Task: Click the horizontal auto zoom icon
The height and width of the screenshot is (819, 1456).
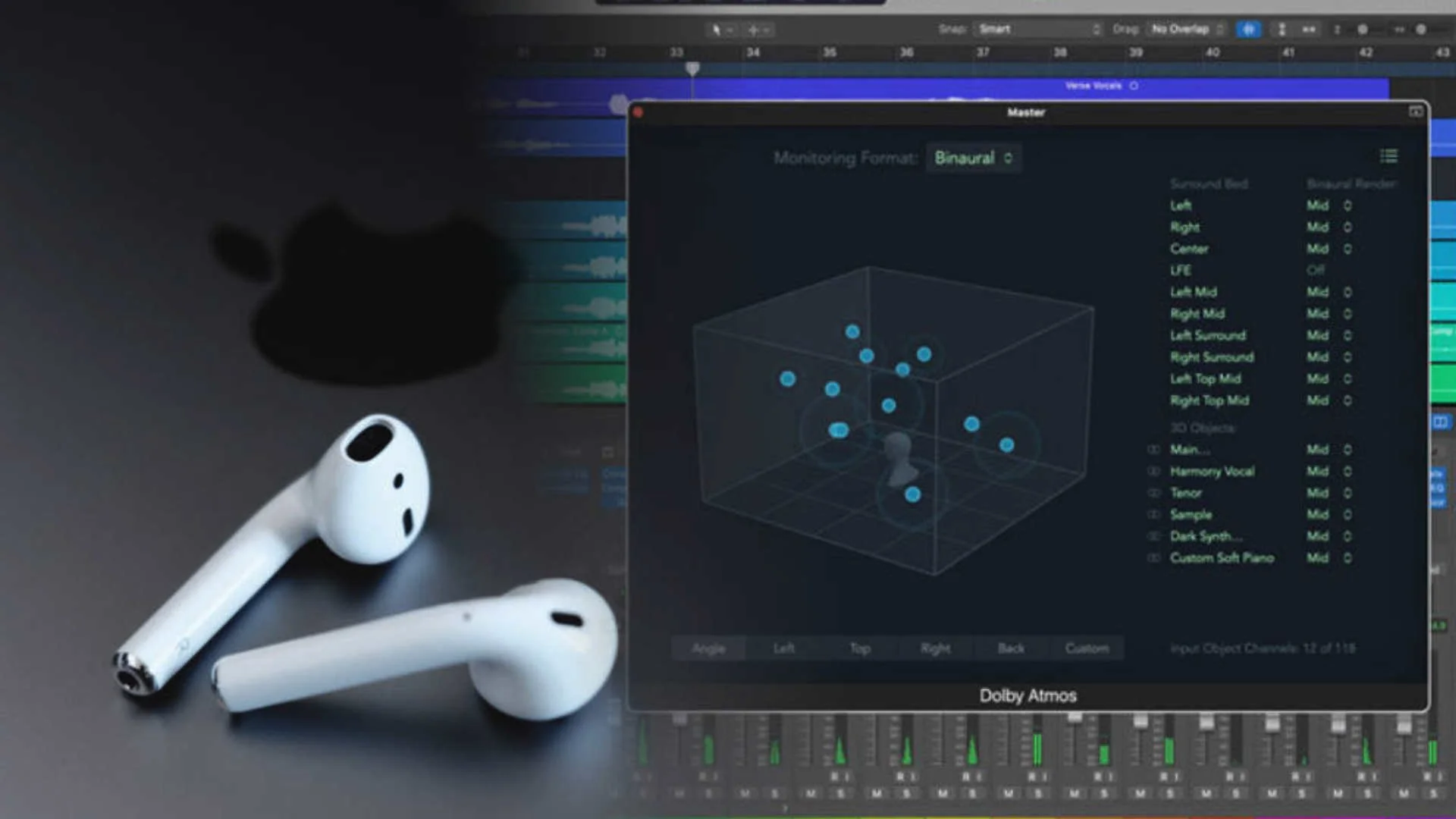Action: [x=1309, y=29]
